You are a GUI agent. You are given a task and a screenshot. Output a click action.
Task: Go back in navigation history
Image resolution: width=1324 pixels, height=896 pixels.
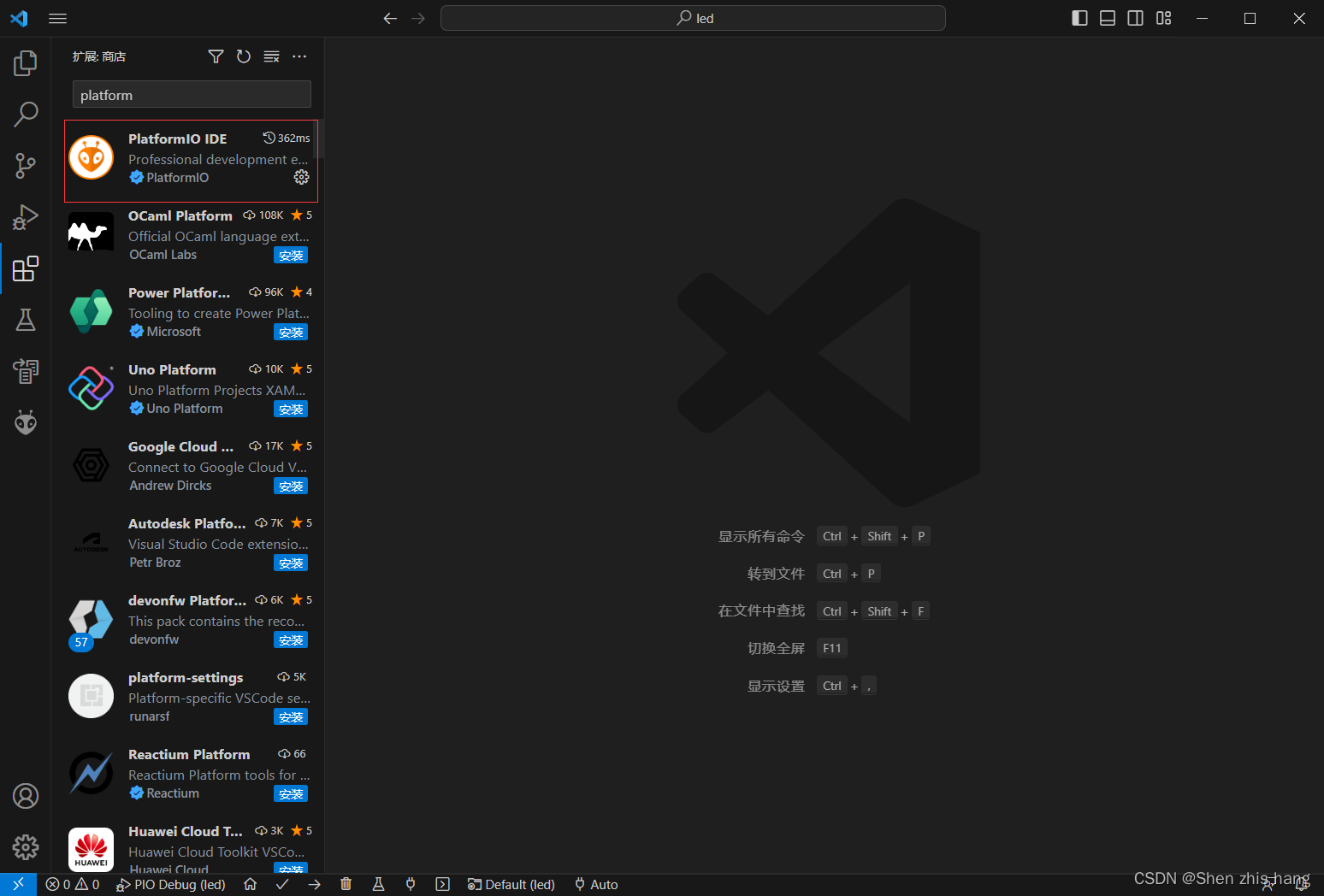pyautogui.click(x=390, y=18)
